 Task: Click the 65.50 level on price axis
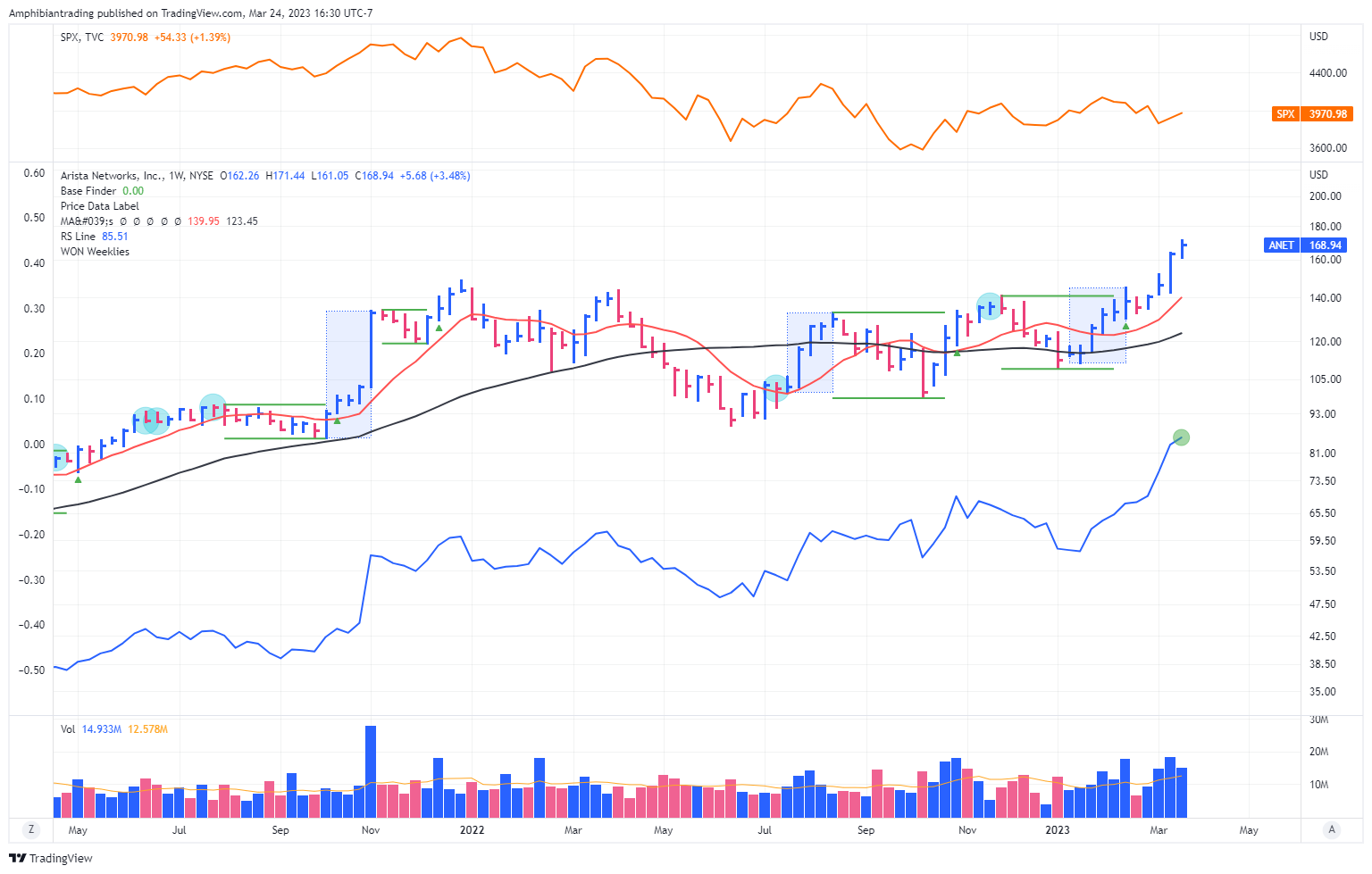tap(1323, 513)
